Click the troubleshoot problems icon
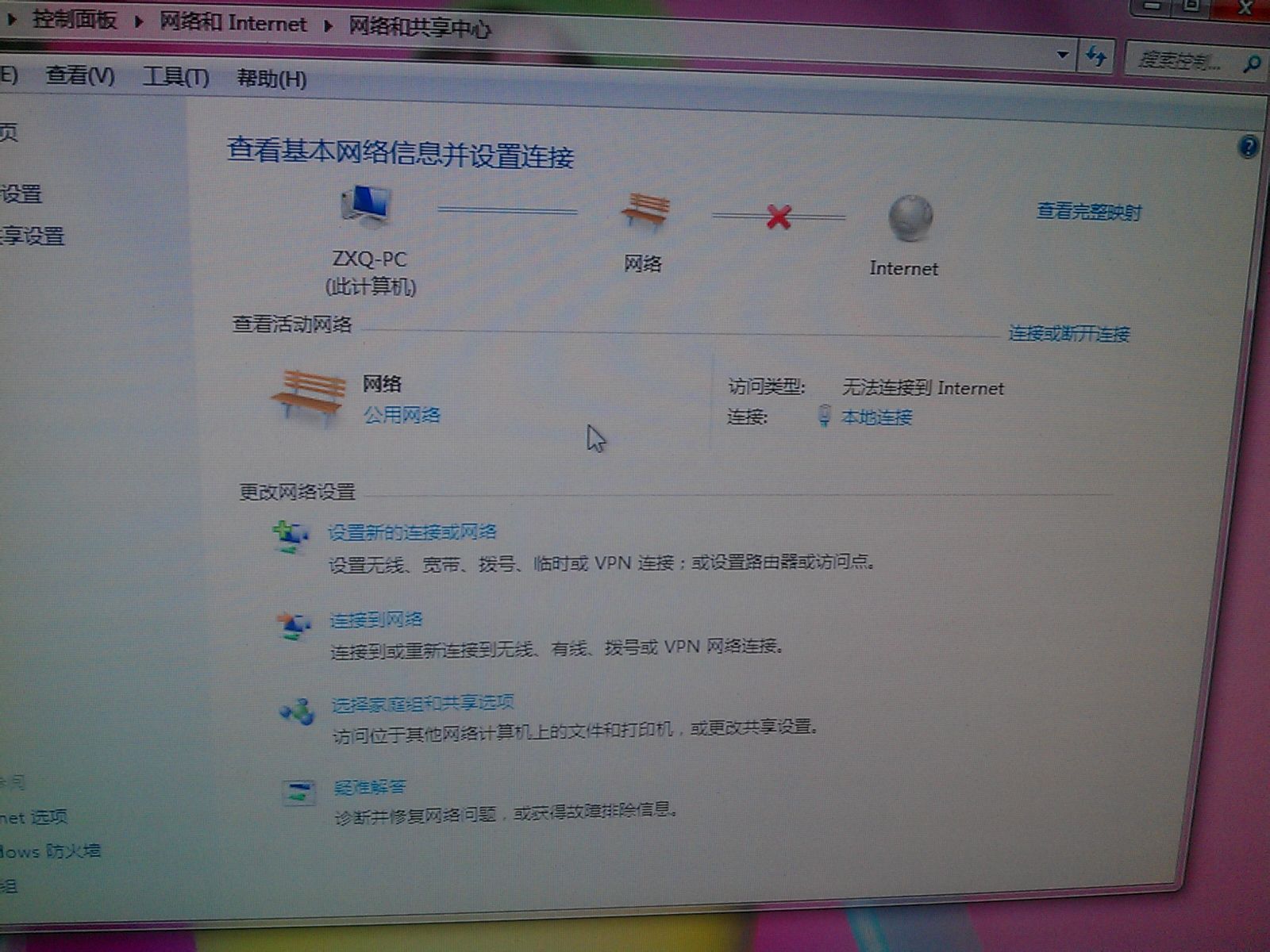This screenshot has width=1270, height=952. [x=299, y=792]
